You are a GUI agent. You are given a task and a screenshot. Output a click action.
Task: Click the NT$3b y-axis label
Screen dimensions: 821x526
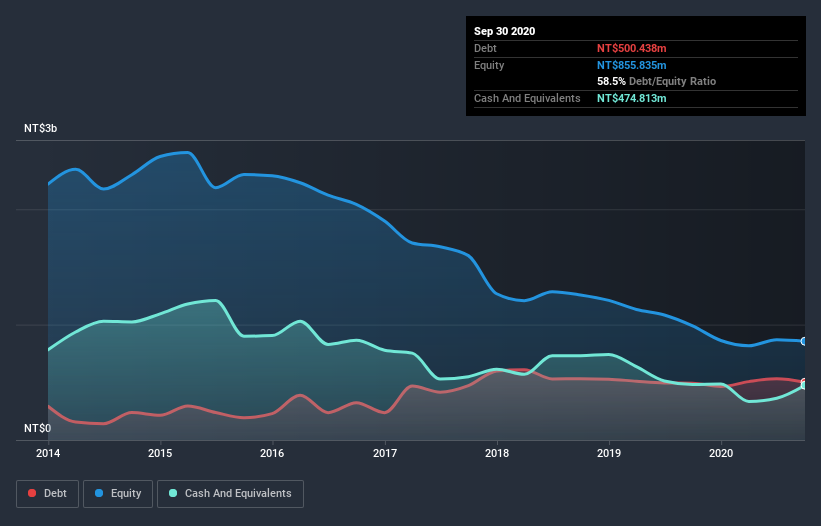pyautogui.click(x=40, y=129)
